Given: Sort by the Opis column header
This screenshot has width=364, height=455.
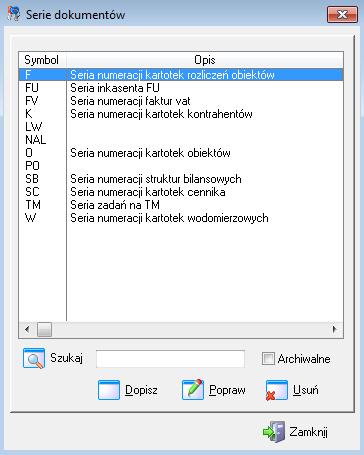Looking at the screenshot, I should coord(205,60).
